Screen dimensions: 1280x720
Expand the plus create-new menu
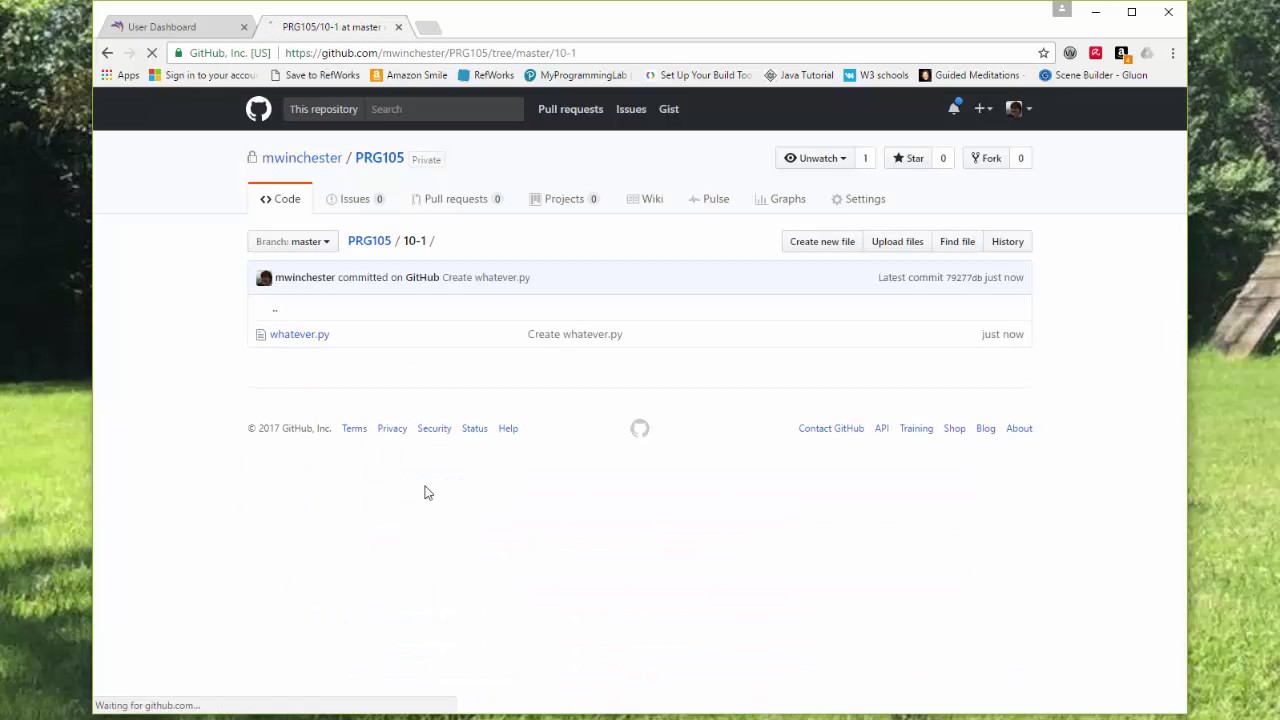[x=983, y=109]
